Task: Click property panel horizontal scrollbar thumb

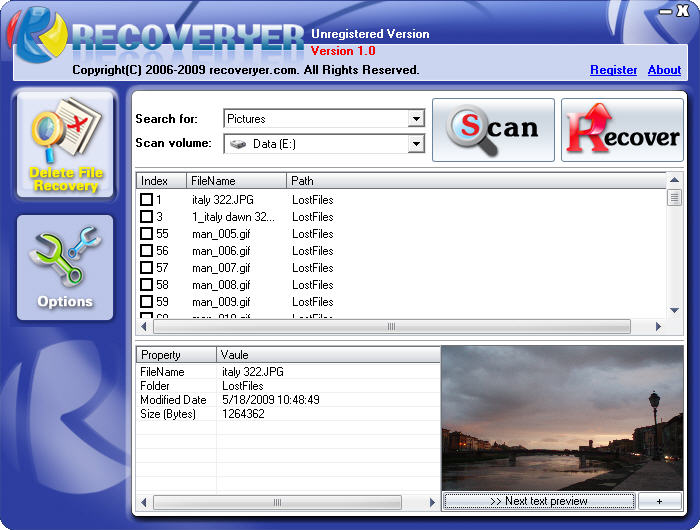Action: [x=277, y=502]
